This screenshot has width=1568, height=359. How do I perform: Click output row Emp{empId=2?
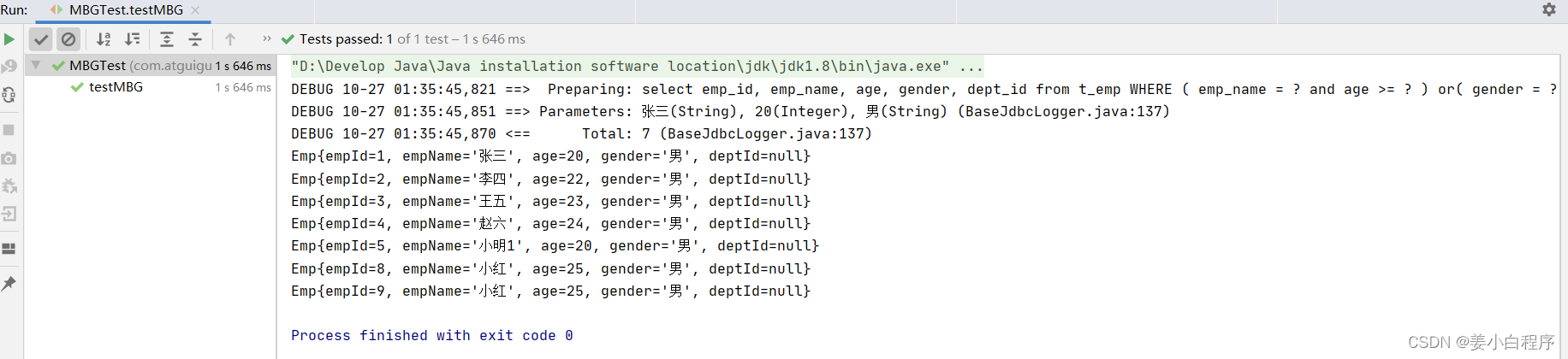point(550,179)
